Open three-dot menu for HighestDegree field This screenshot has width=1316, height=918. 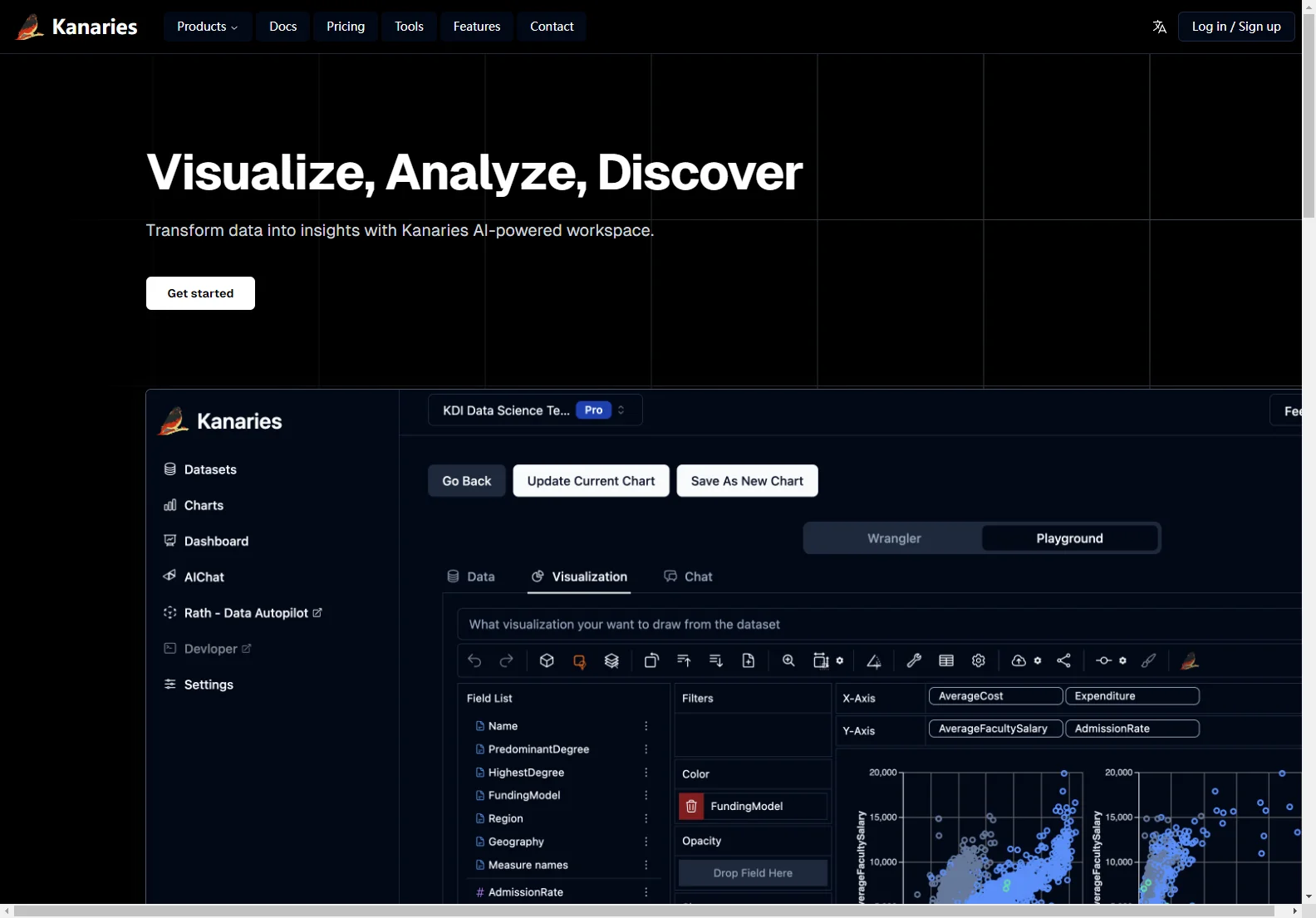[646, 773]
